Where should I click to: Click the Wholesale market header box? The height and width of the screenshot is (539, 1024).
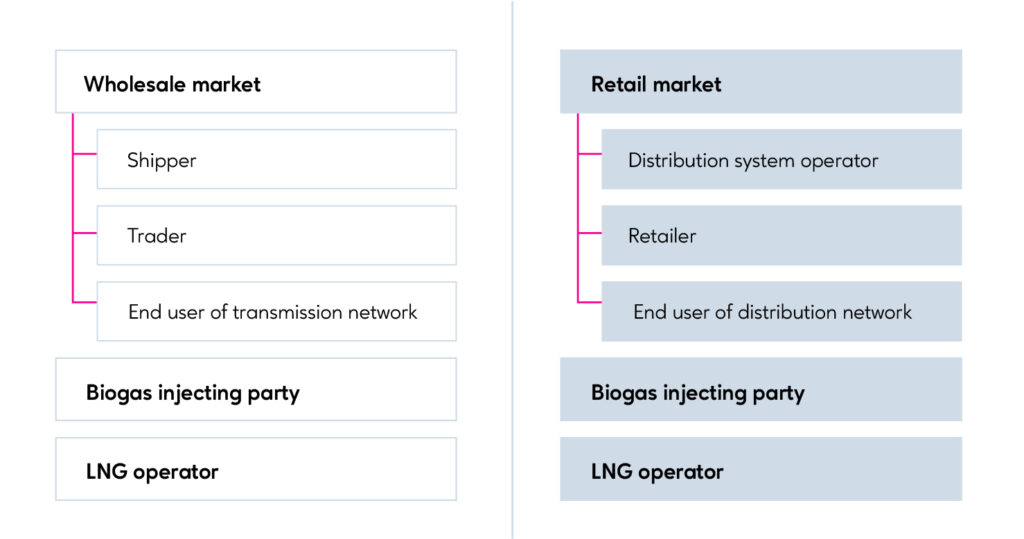point(255,82)
